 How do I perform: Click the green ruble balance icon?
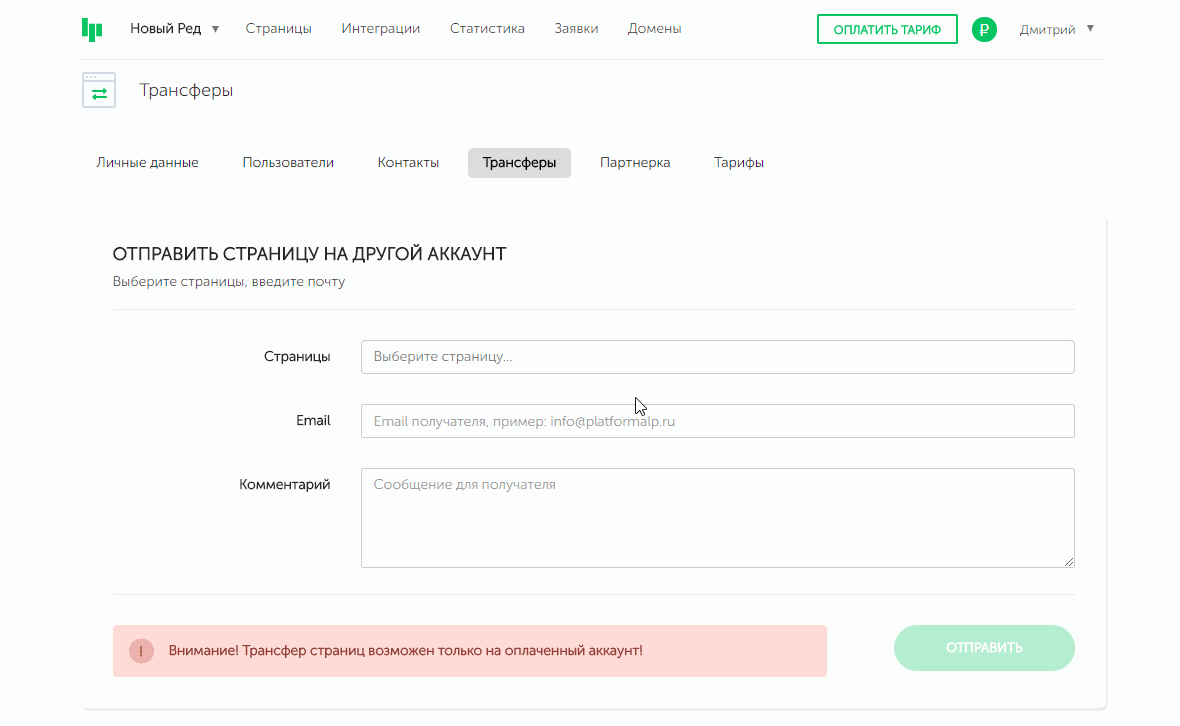984,30
